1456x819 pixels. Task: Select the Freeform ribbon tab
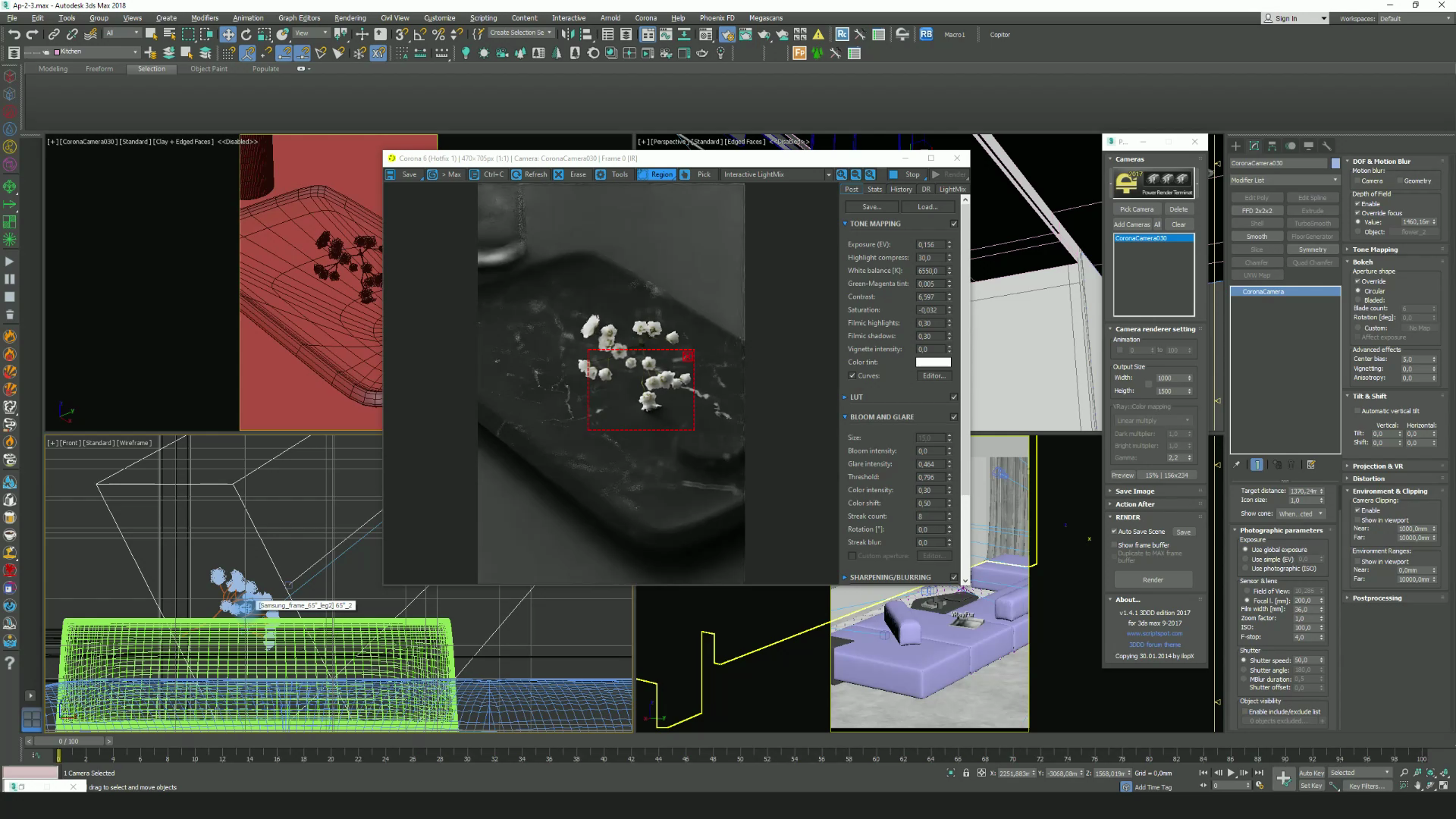pos(99,69)
